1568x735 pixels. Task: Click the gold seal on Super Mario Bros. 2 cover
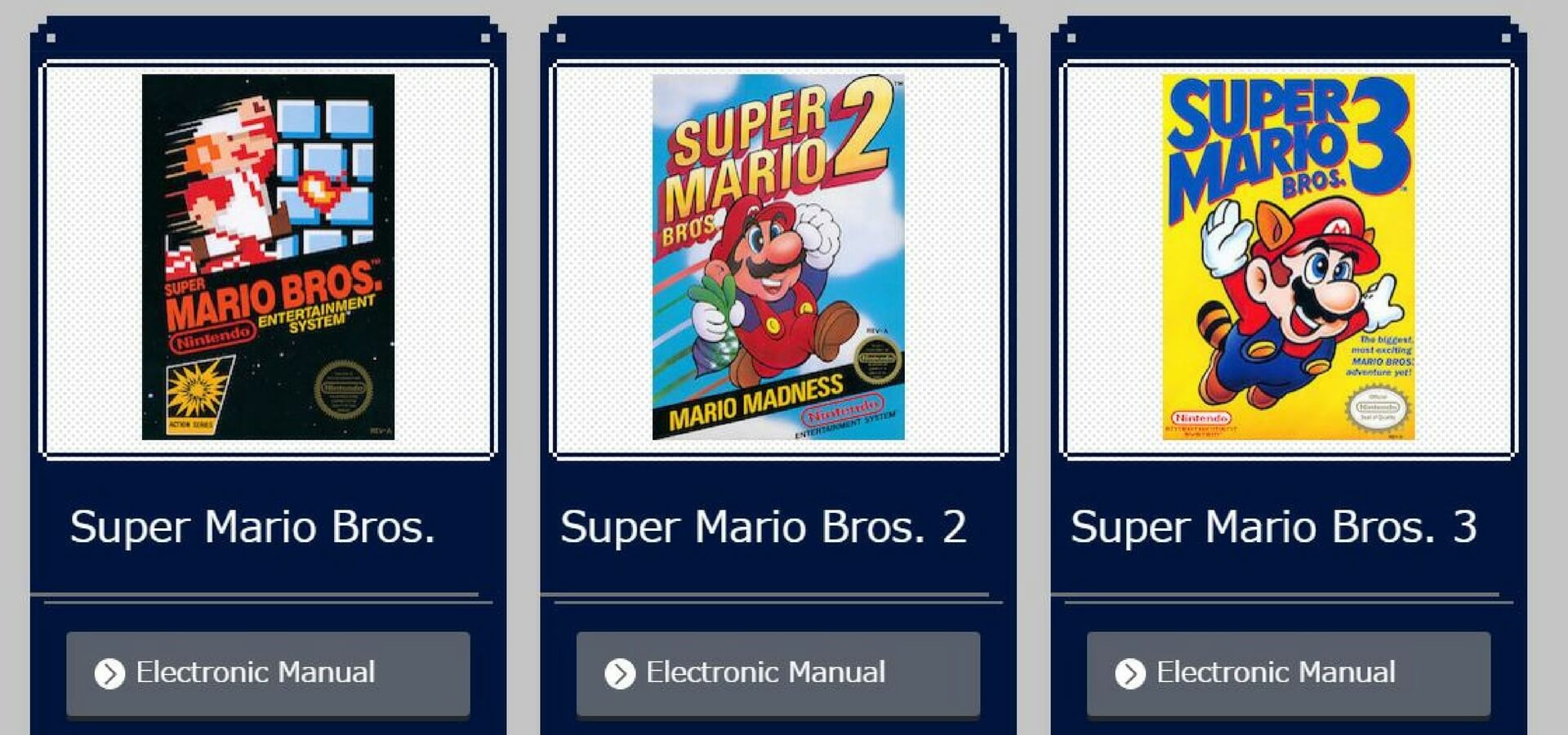[877, 359]
